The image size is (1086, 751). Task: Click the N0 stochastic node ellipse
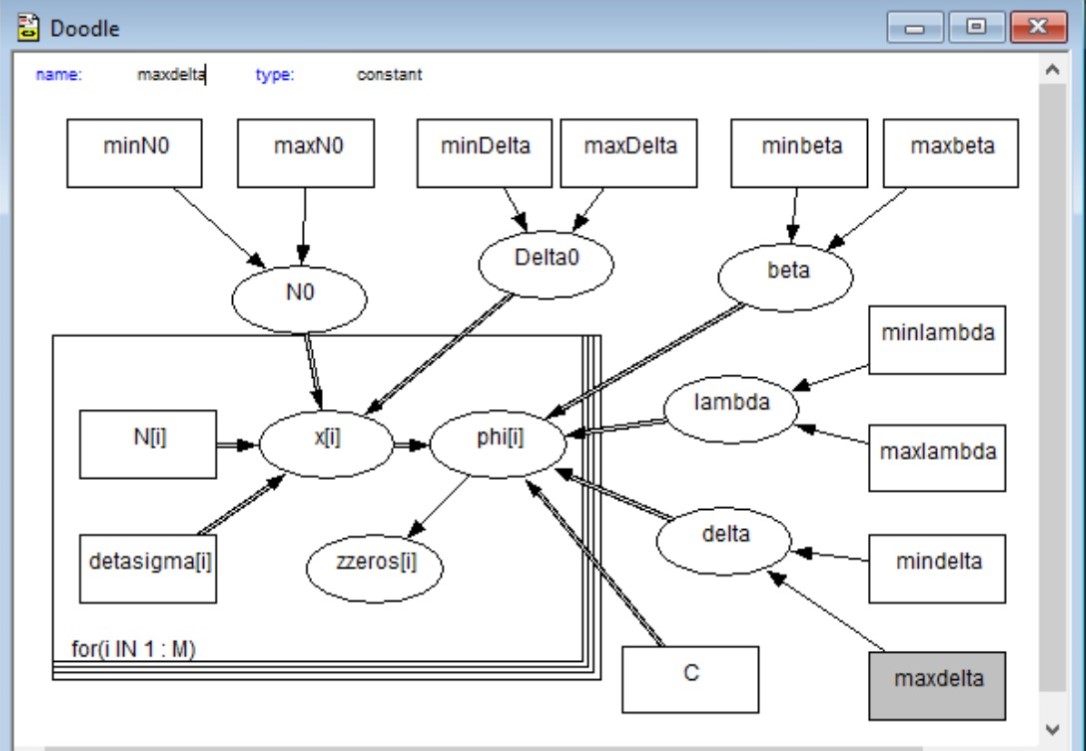coord(299,298)
